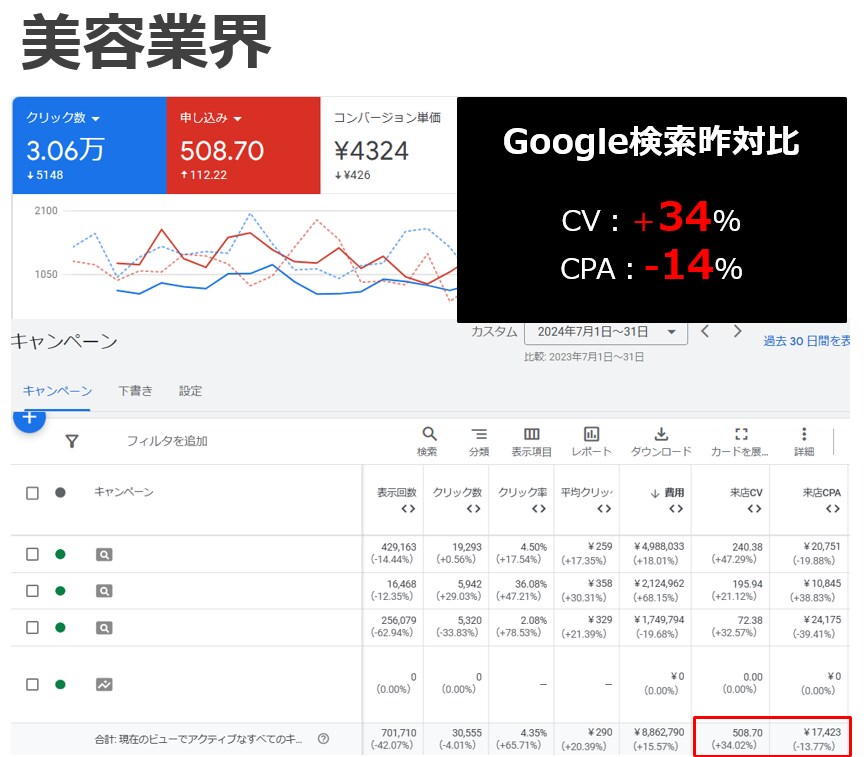Expand the 来店CV column comparison arrows
Screen dimensions: 867x757
[x=754, y=509]
